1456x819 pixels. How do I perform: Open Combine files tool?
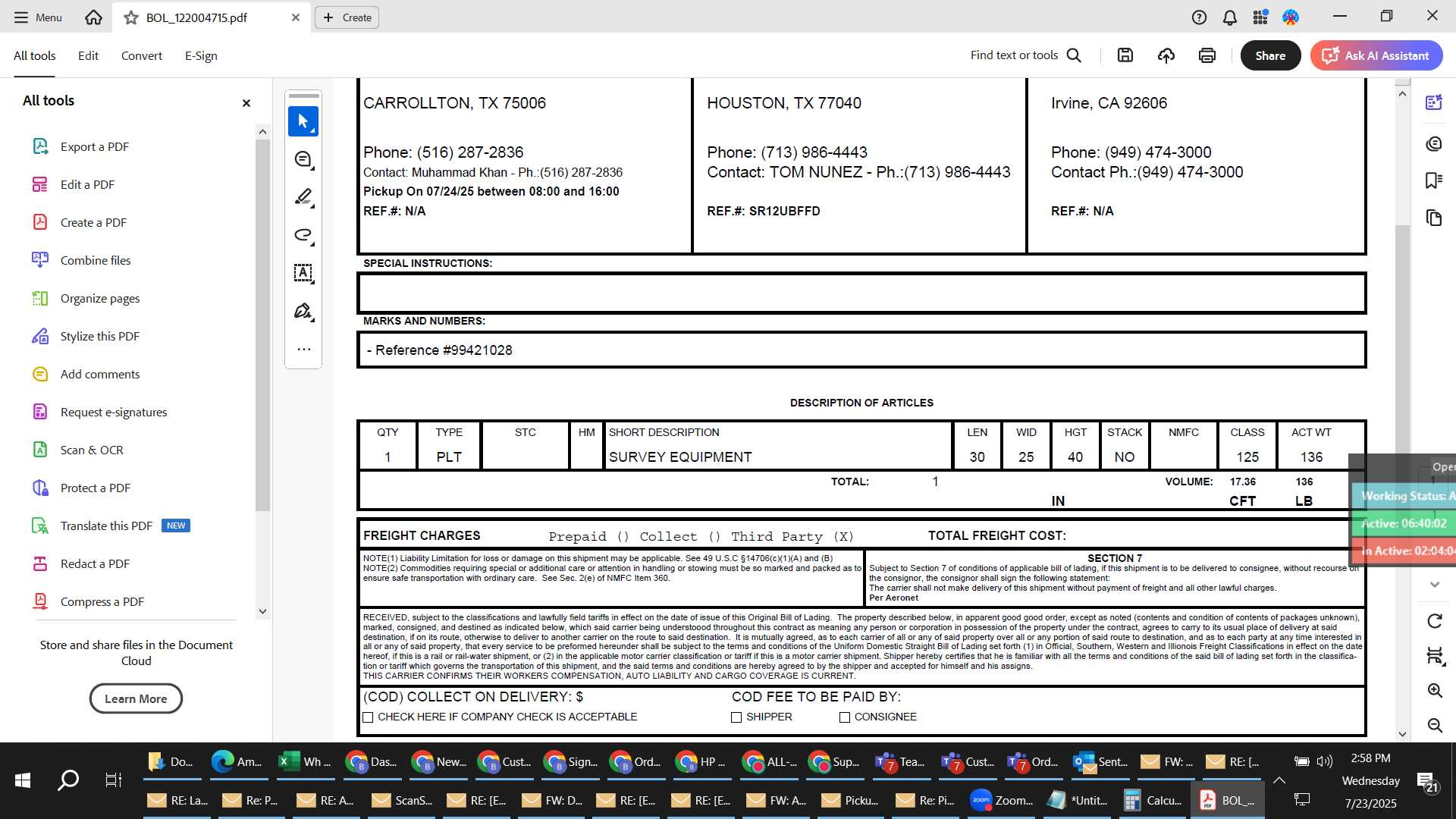pyautogui.click(x=96, y=260)
